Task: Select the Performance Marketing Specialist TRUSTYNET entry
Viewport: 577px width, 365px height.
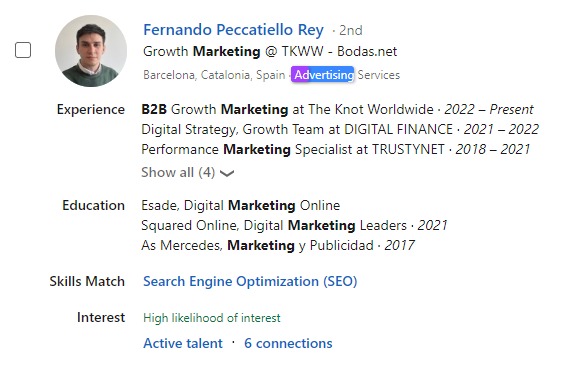Action: pos(336,149)
